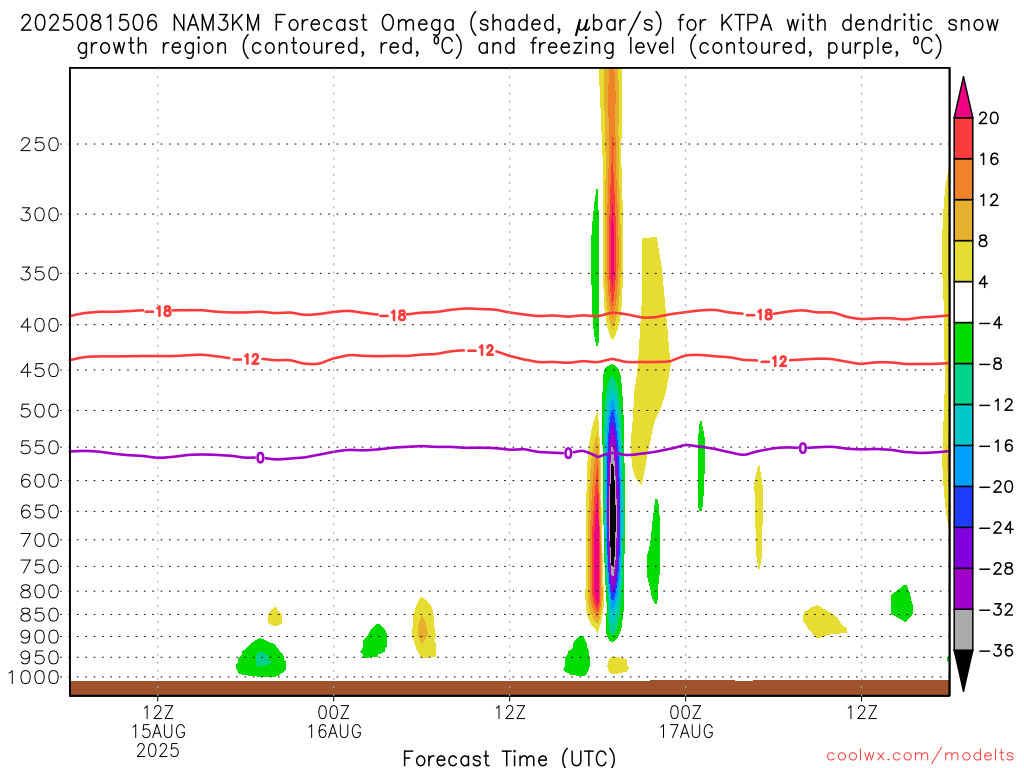Viewport: 1024px width, 768px height.
Task: Click the colorbar value -36 label
Action: [x=997, y=650]
